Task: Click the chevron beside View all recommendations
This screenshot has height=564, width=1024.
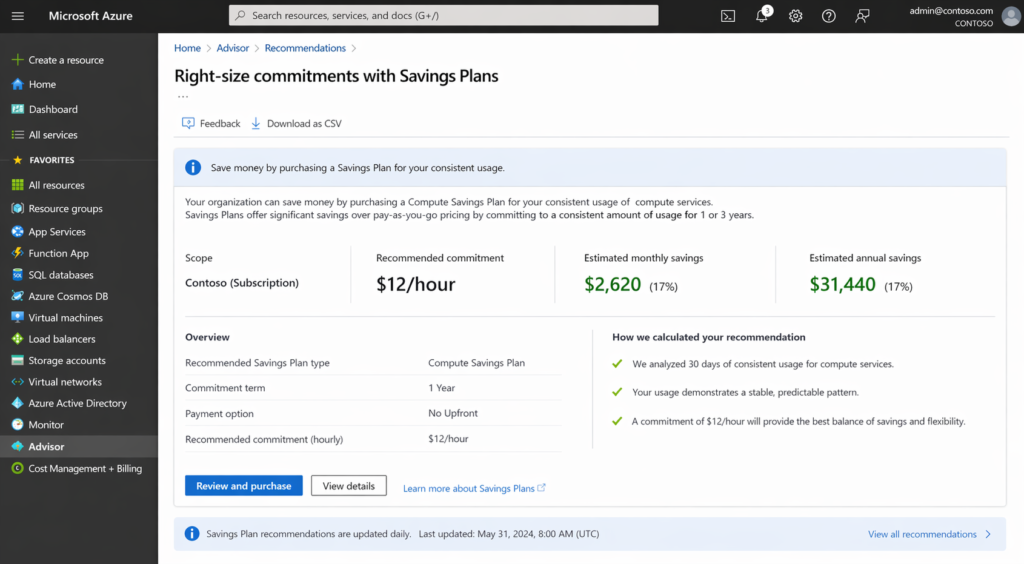Action: tap(988, 534)
